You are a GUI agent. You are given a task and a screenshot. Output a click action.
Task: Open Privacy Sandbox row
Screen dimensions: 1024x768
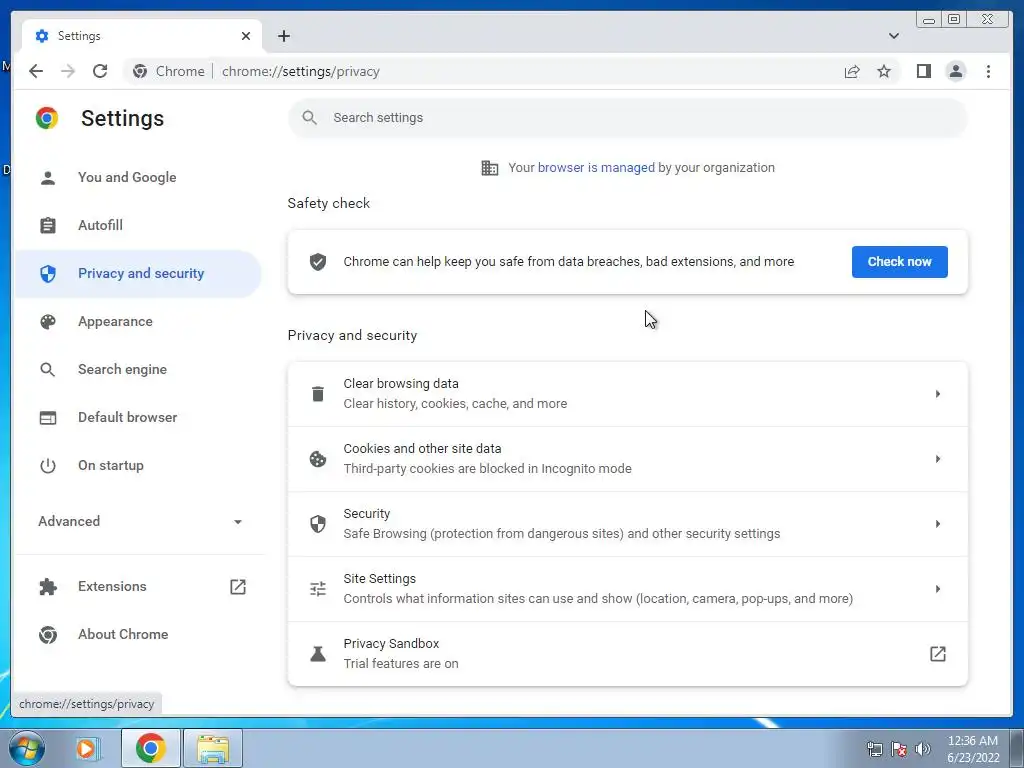pos(628,654)
